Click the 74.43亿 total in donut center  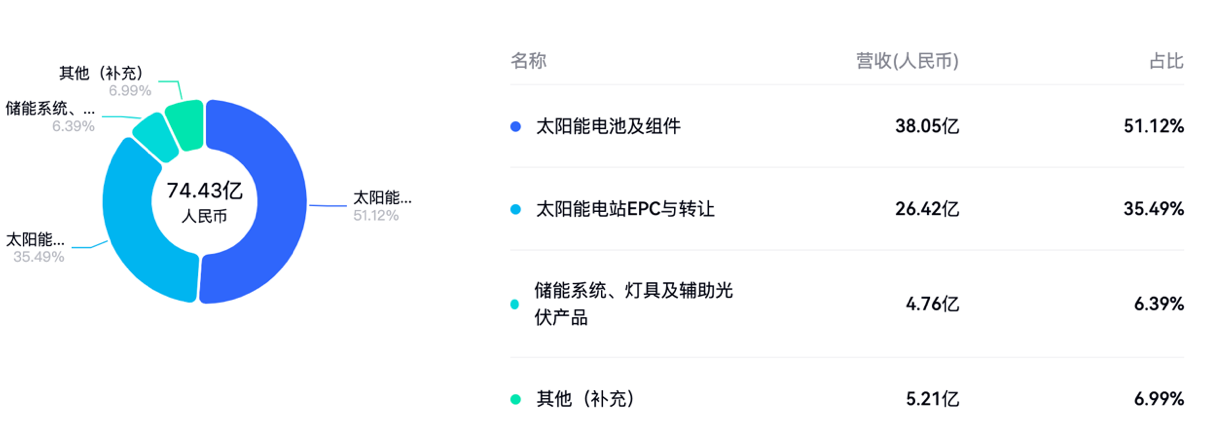pos(205,190)
